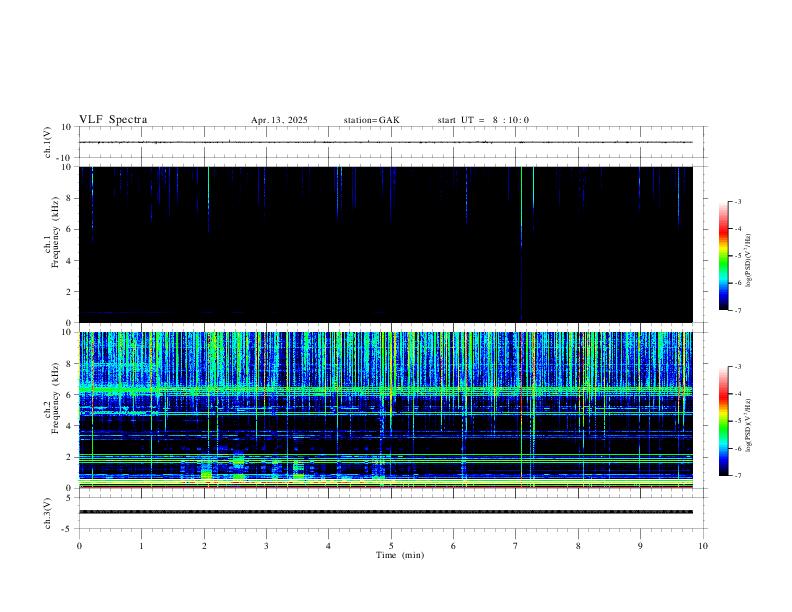Click the ch.2 Frequency (kHz) axis label
This screenshot has width=792, height=612.
click(52, 398)
